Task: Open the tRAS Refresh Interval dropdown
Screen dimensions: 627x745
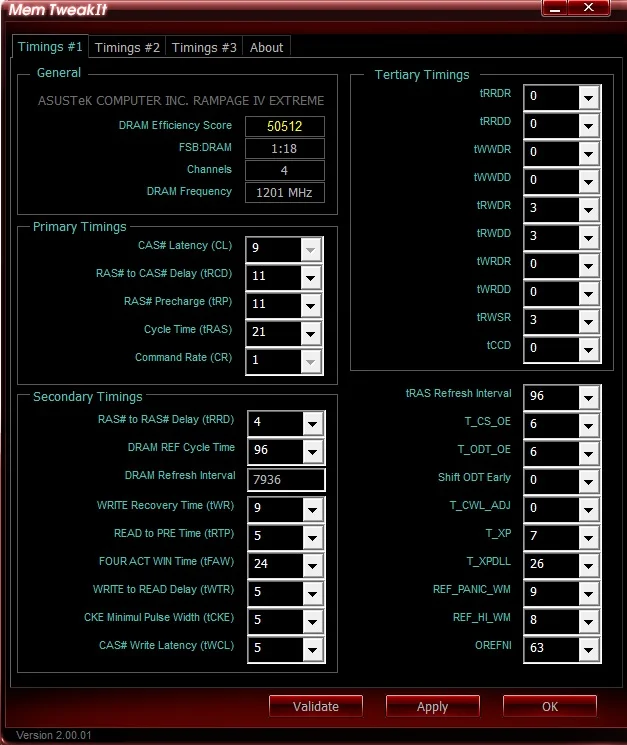Action: [x=589, y=397]
